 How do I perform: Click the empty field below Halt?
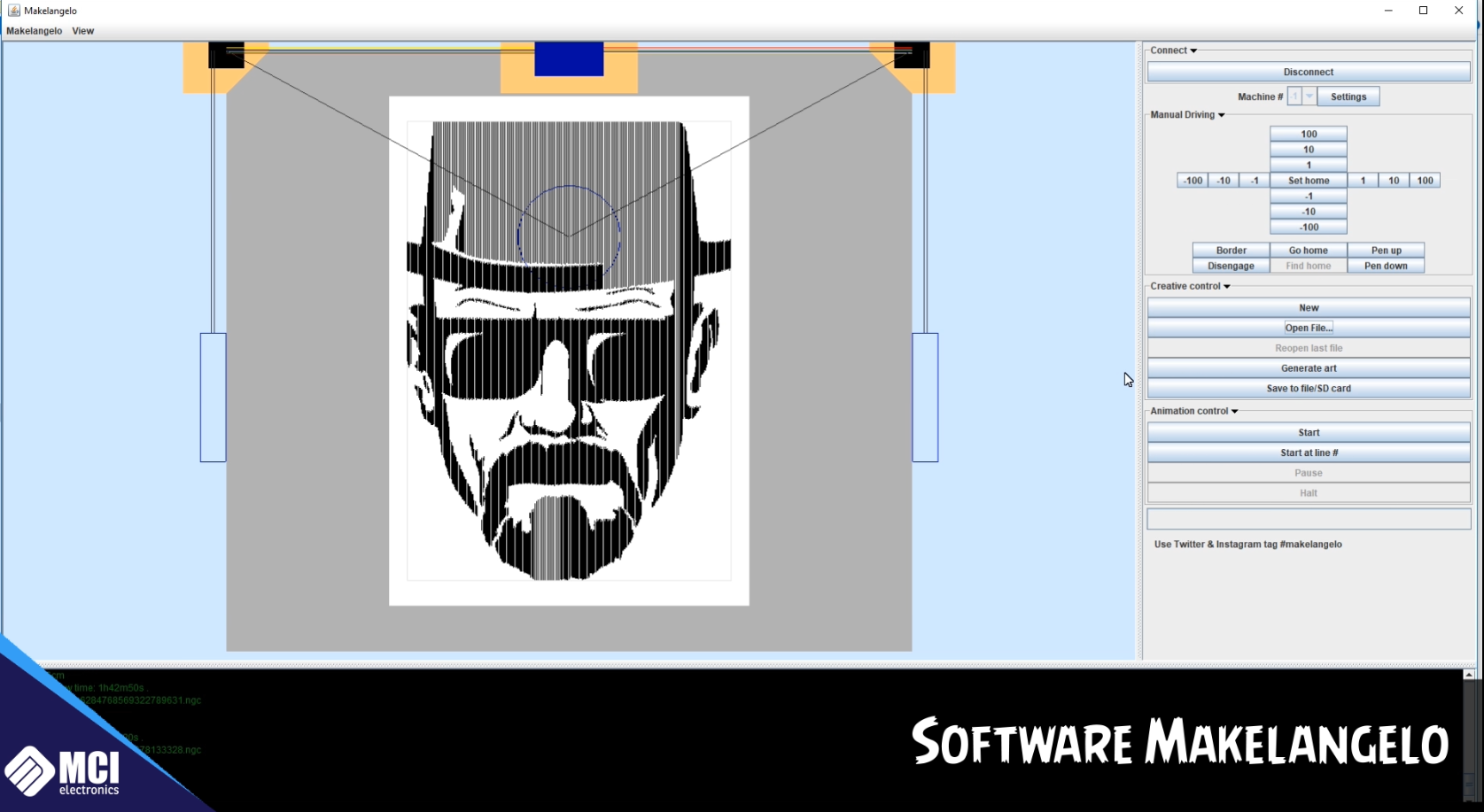click(x=1309, y=519)
